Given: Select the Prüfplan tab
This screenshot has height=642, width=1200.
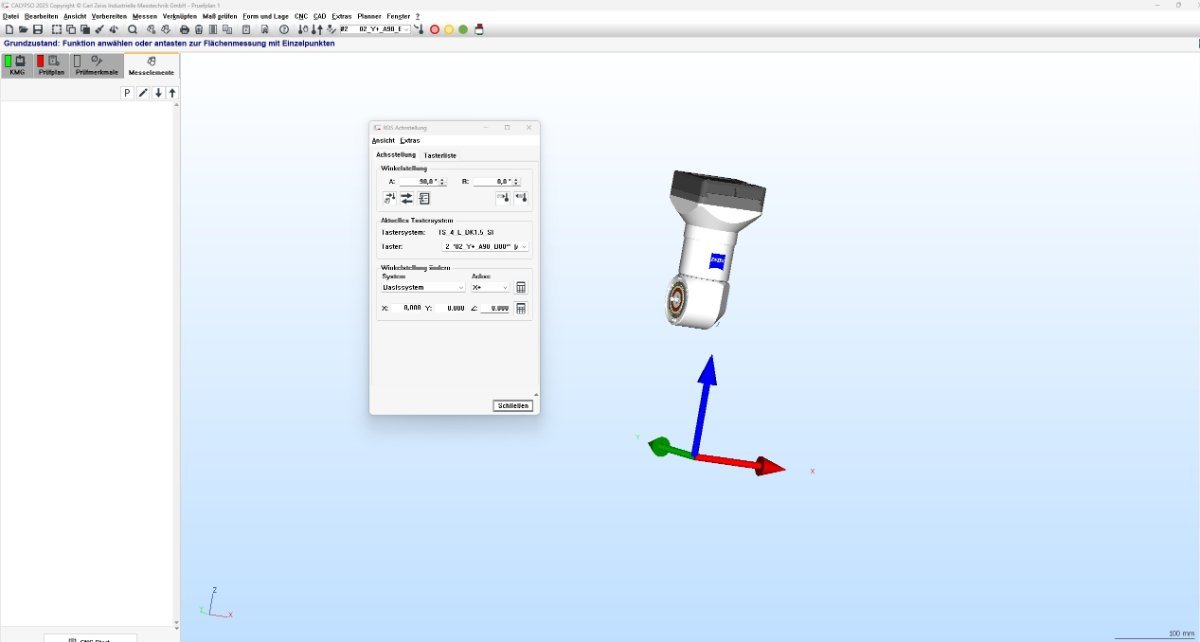Looking at the screenshot, I should (x=51, y=67).
